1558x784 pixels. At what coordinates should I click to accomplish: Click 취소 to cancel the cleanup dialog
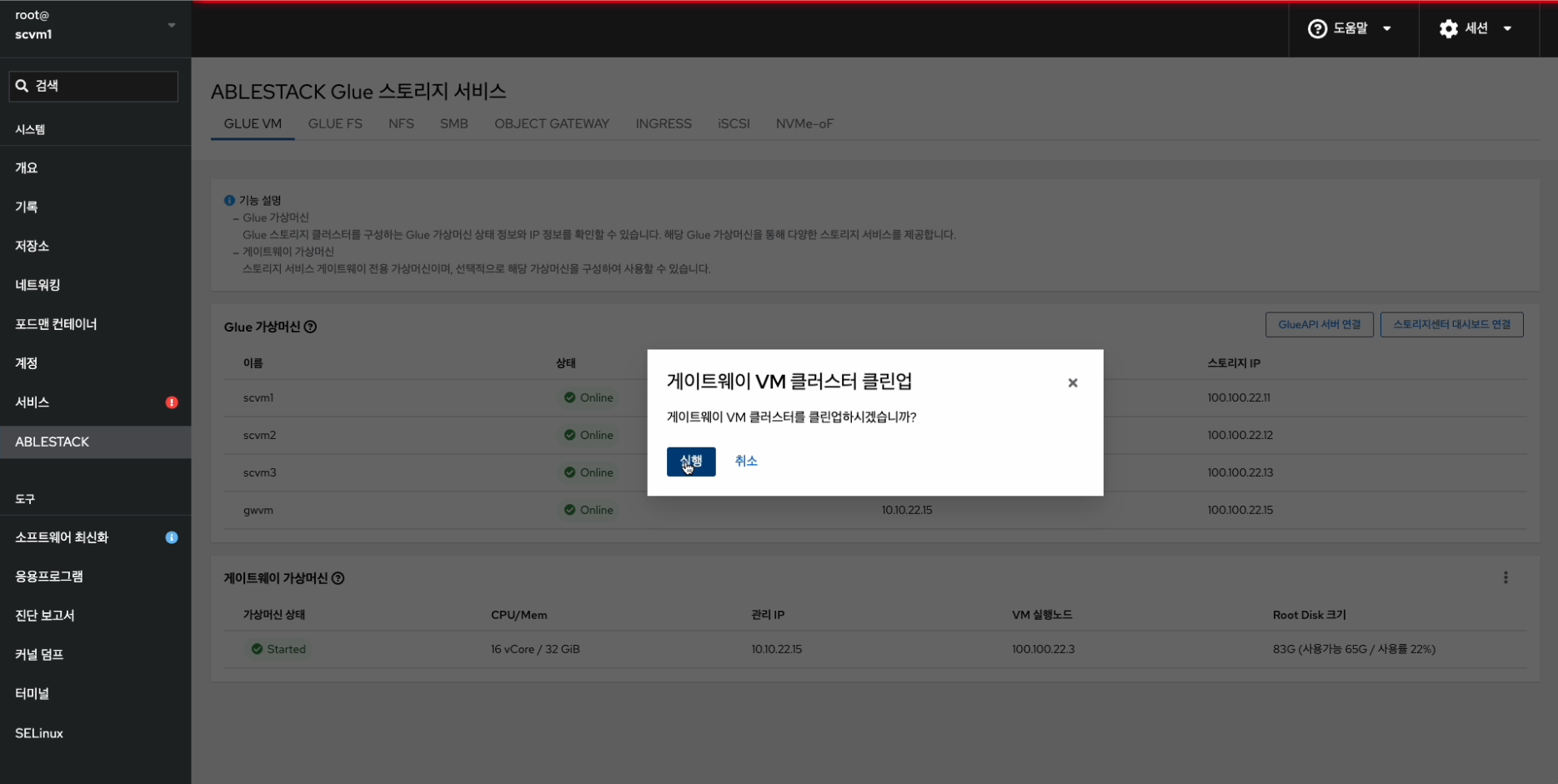[x=746, y=462]
